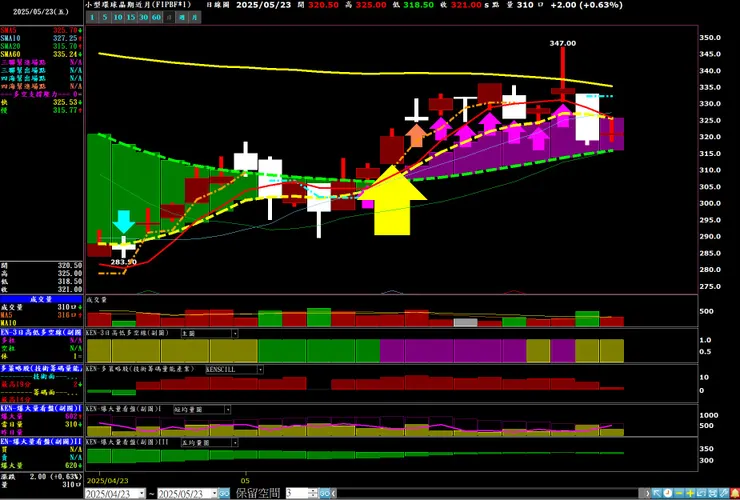740x500 pixels.
Task: Open the KENSCILL dropdown
Action: point(260,370)
